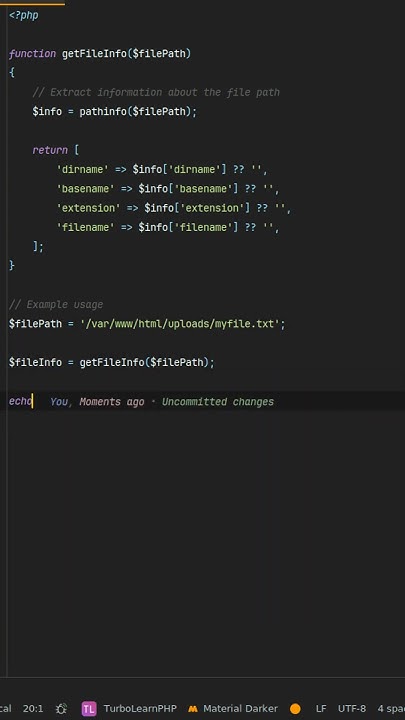Screen dimensions: 405x720
Task: Click the 'basename' array key
Action: (x=85, y=189)
